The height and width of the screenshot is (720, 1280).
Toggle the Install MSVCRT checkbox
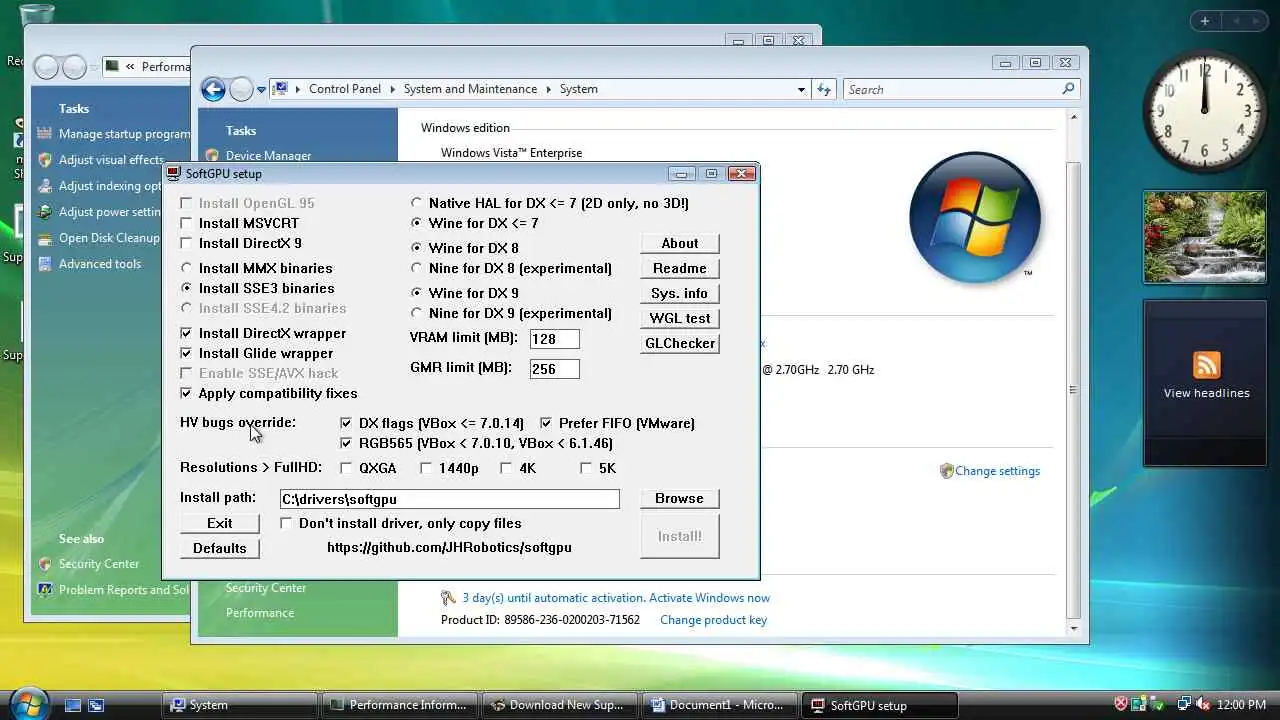coord(186,223)
